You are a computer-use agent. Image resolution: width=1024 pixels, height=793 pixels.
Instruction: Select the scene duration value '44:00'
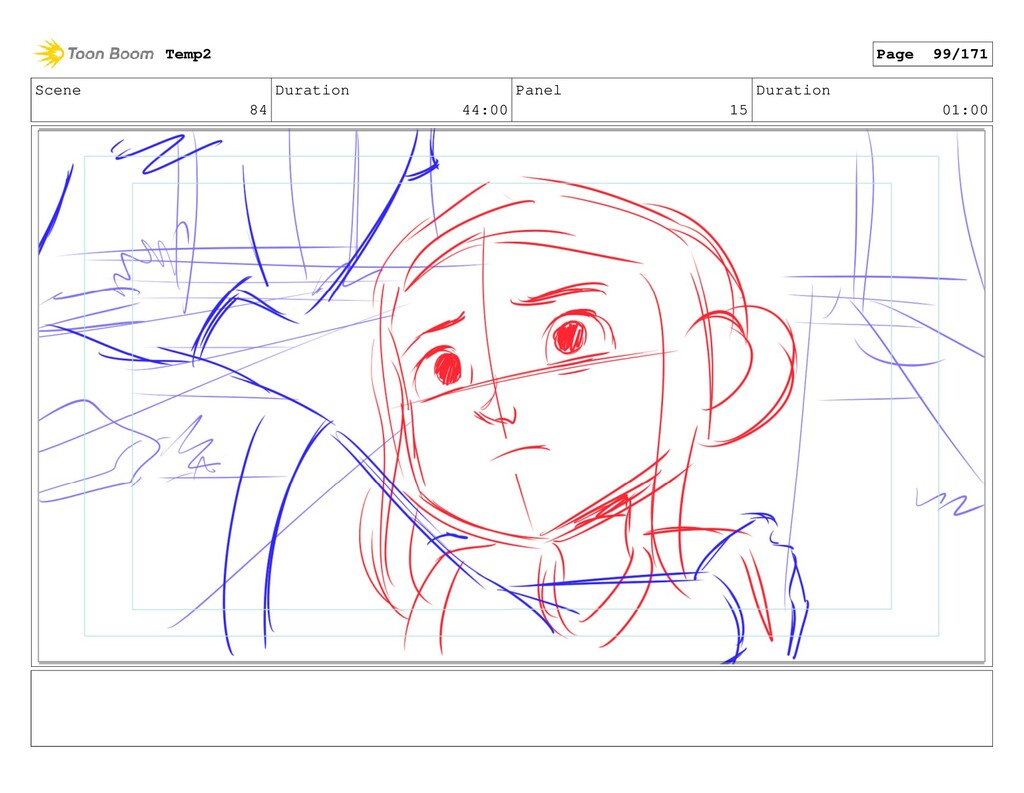pyautogui.click(x=485, y=110)
